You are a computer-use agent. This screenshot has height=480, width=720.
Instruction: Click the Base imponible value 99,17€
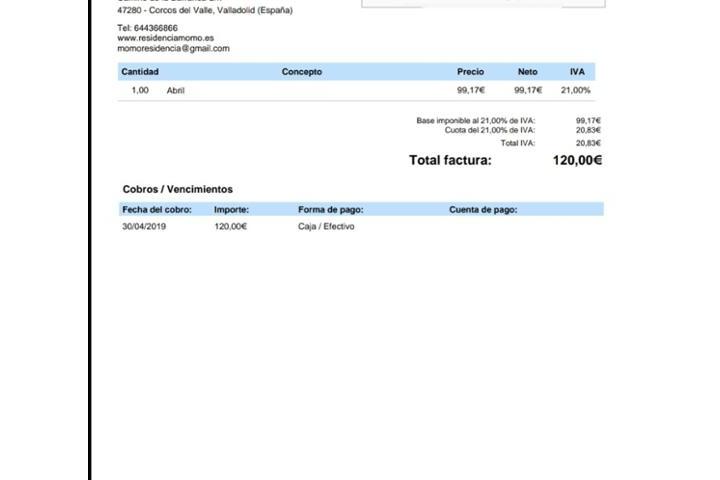pos(588,121)
